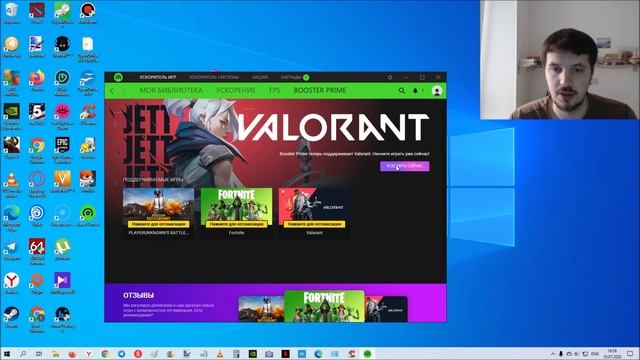The image size is (640, 360).
Task: Switch to the АКЦИИ top tab
Action: [260, 77]
